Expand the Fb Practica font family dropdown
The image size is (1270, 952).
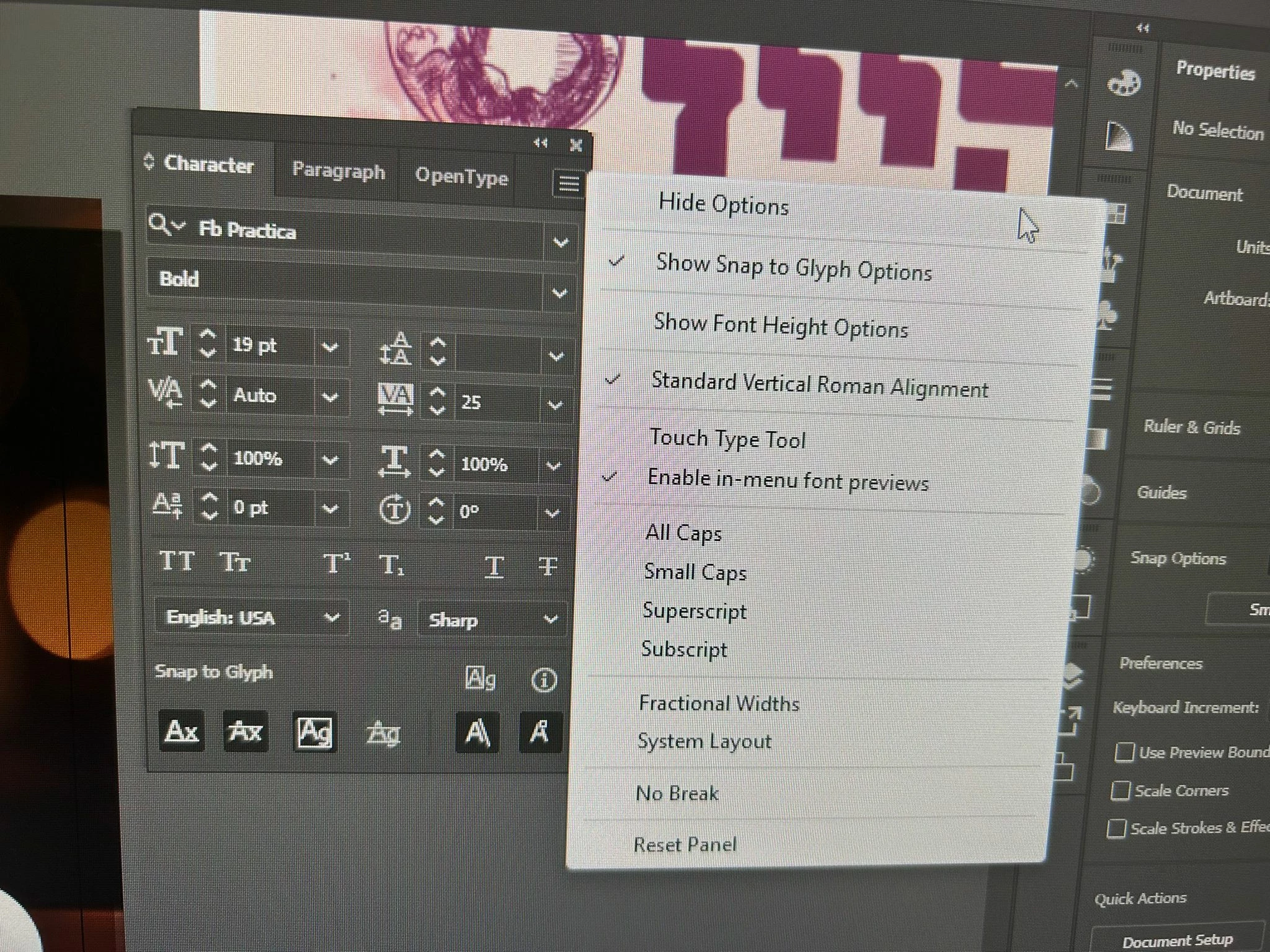[561, 243]
